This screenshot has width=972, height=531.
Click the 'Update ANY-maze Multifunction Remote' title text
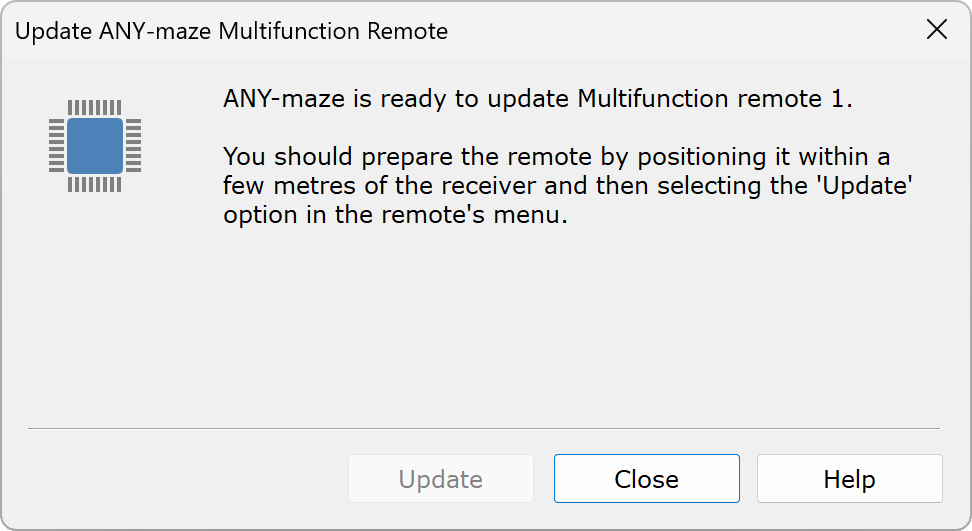tap(231, 31)
